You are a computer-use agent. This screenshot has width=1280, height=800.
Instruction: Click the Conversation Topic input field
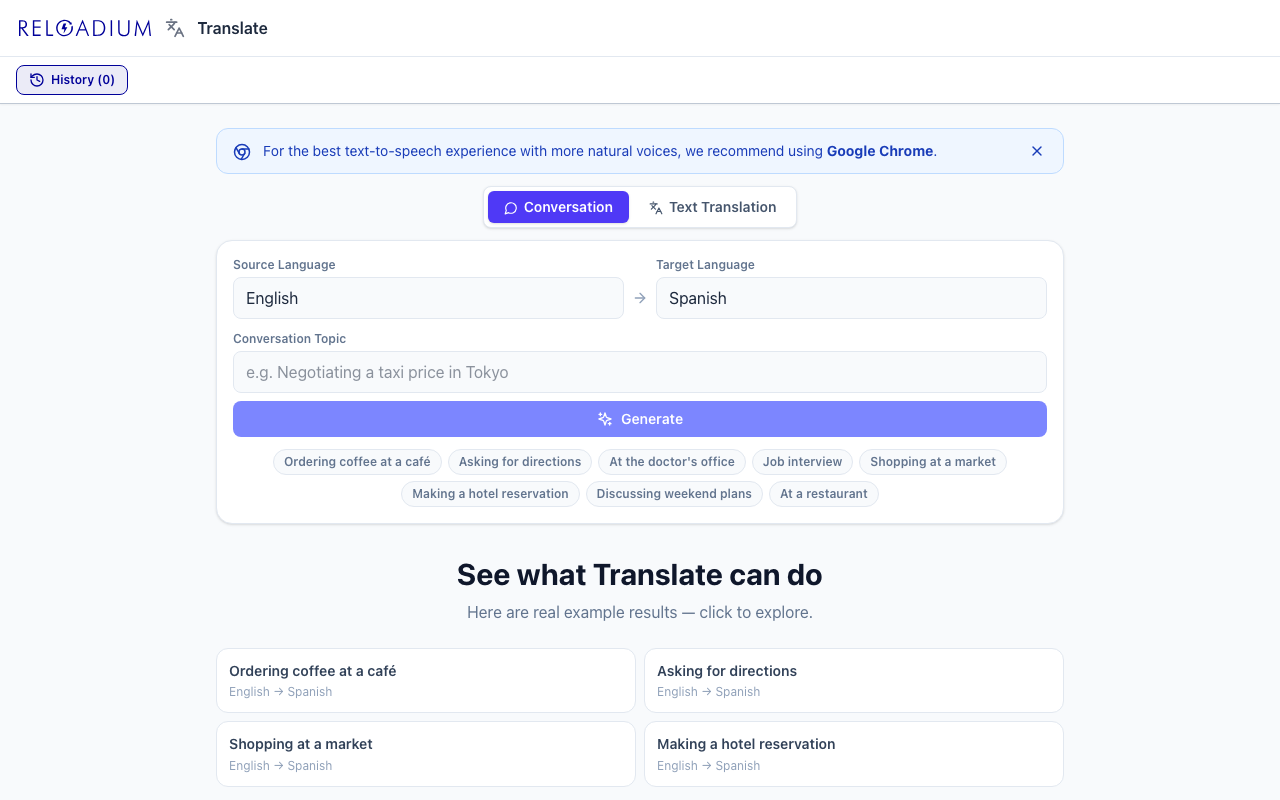coord(640,372)
